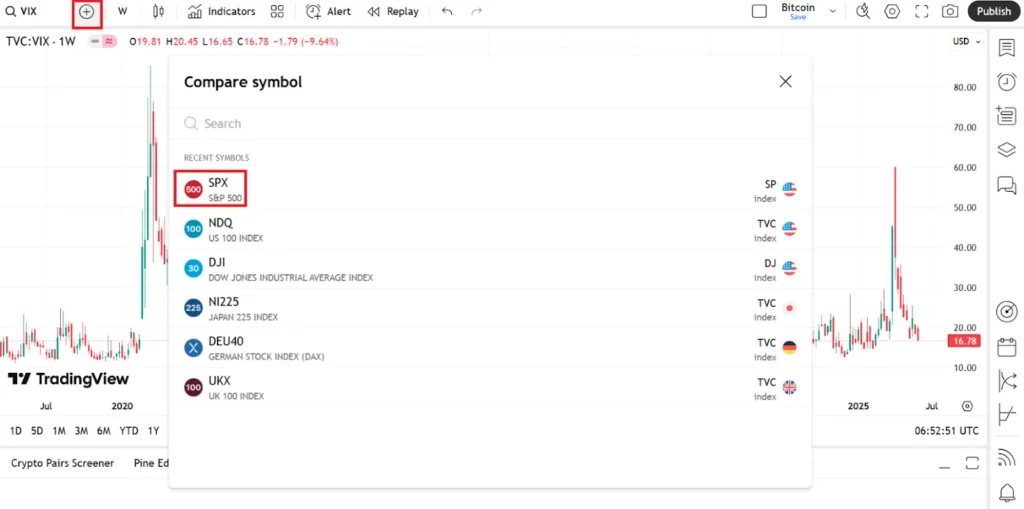The image size is (1024, 509).
Task: Select DJI Dow Jones row
Action: [490, 269]
